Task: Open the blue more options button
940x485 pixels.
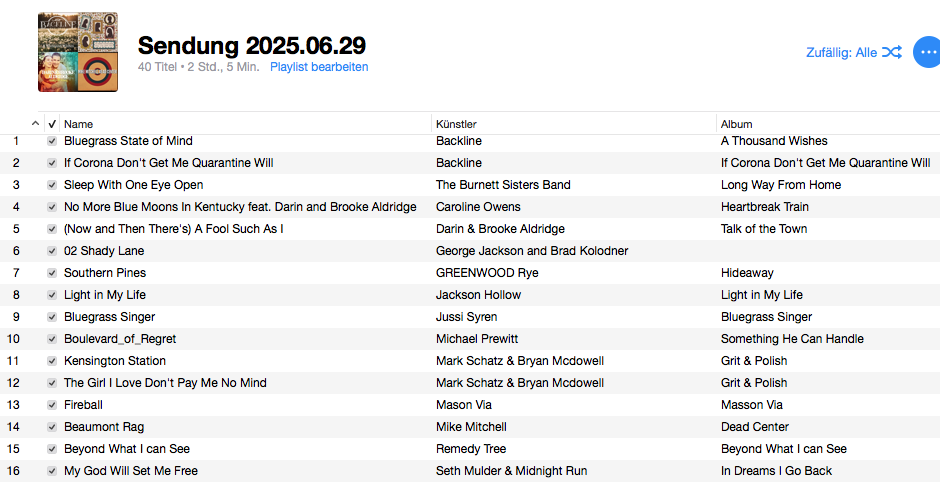Action: point(928,52)
